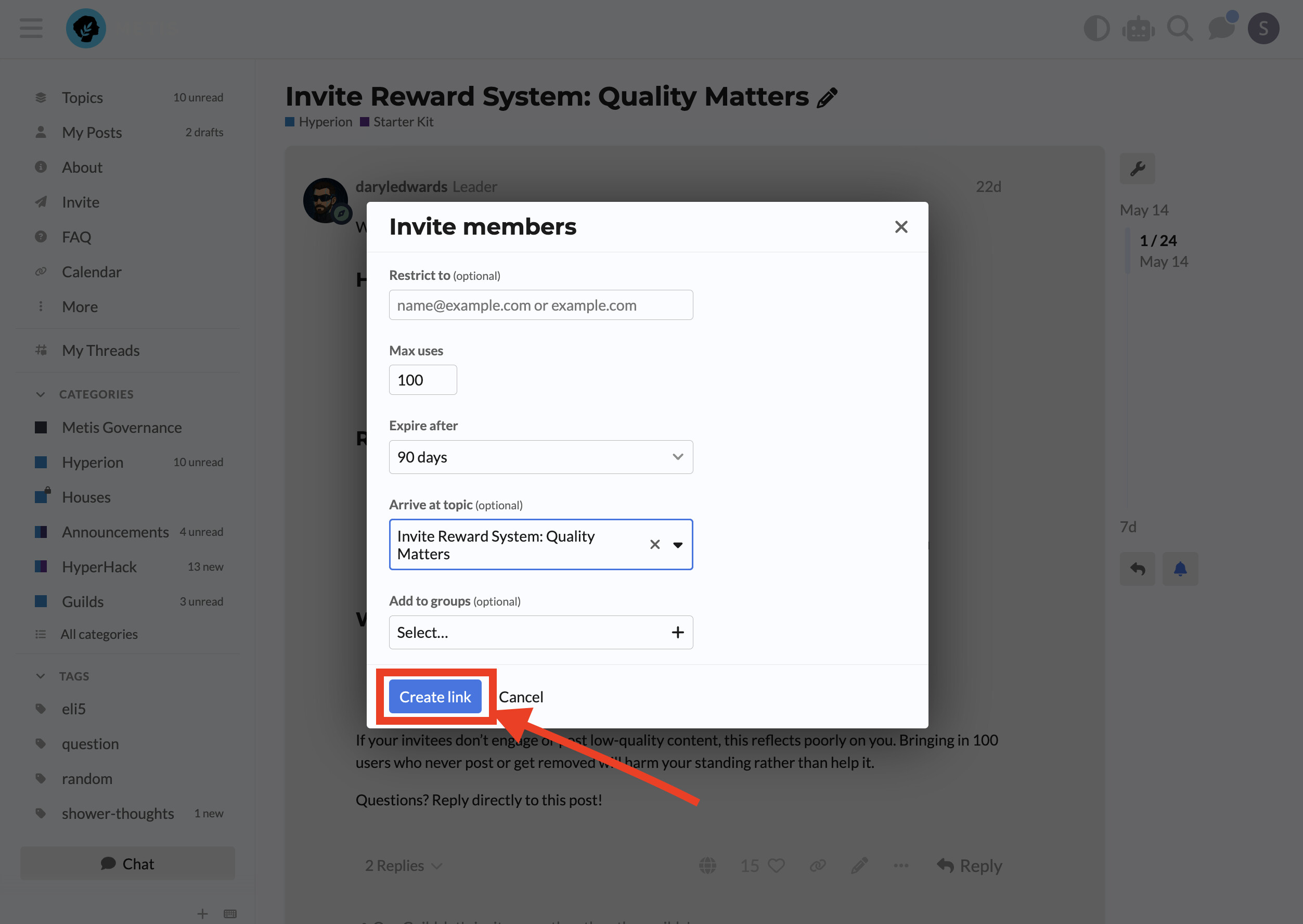
Task: Click the notification bell icon
Action: point(1180,569)
